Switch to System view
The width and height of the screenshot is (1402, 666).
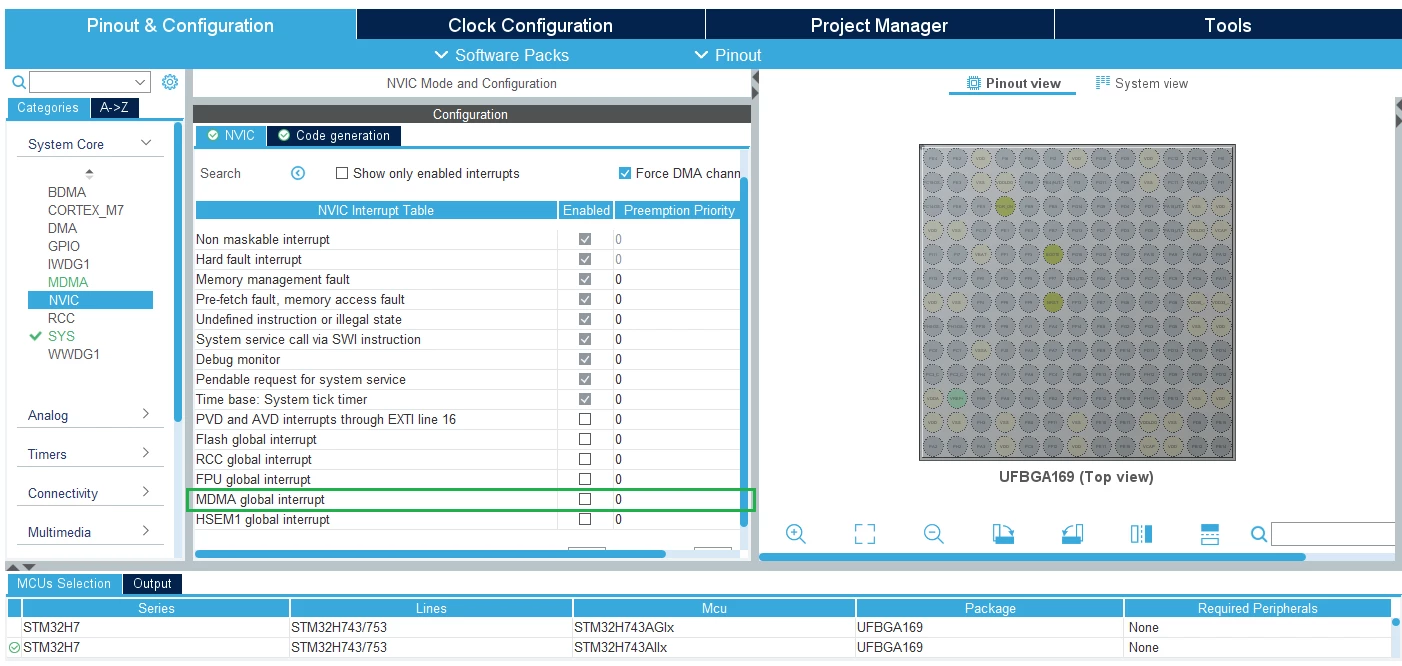pyautogui.click(x=1142, y=83)
